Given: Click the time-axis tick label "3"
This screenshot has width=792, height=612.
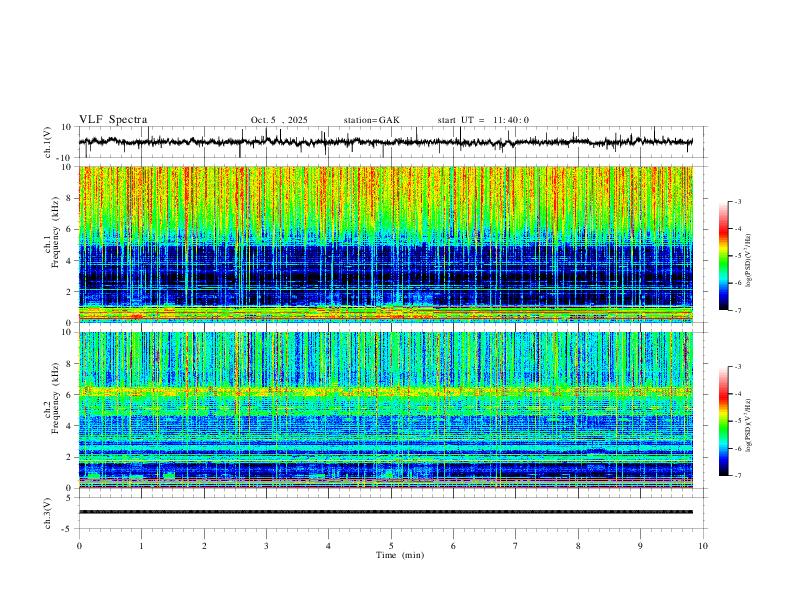Looking at the screenshot, I should 266,546.
